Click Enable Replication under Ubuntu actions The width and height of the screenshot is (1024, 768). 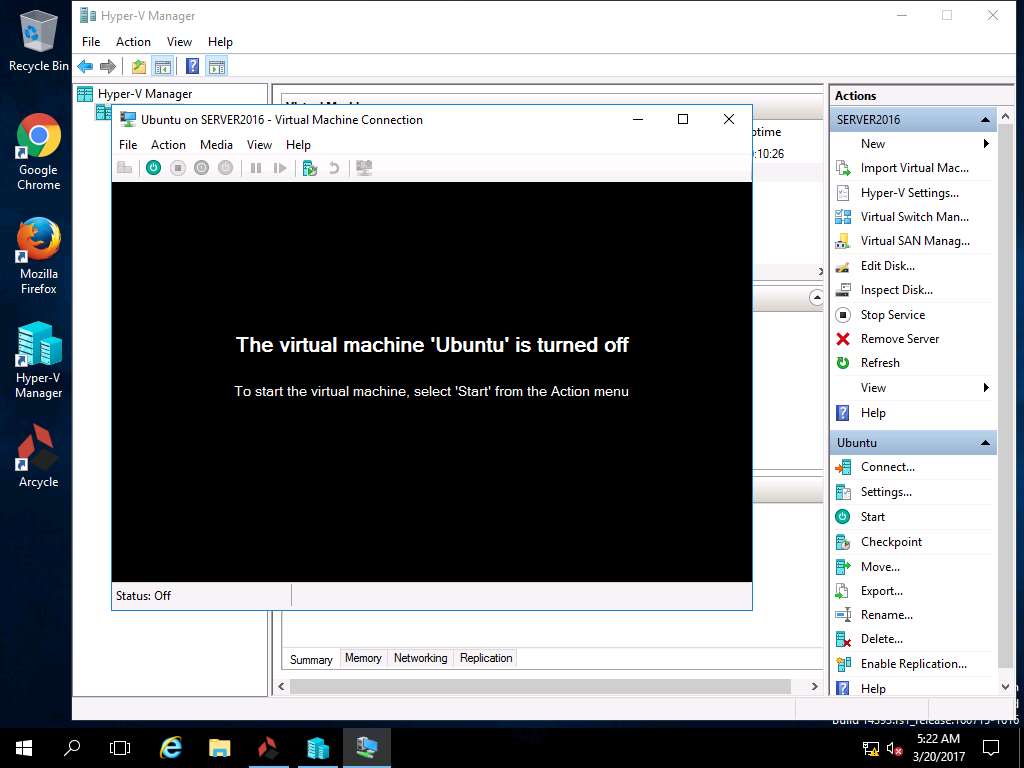tap(914, 664)
